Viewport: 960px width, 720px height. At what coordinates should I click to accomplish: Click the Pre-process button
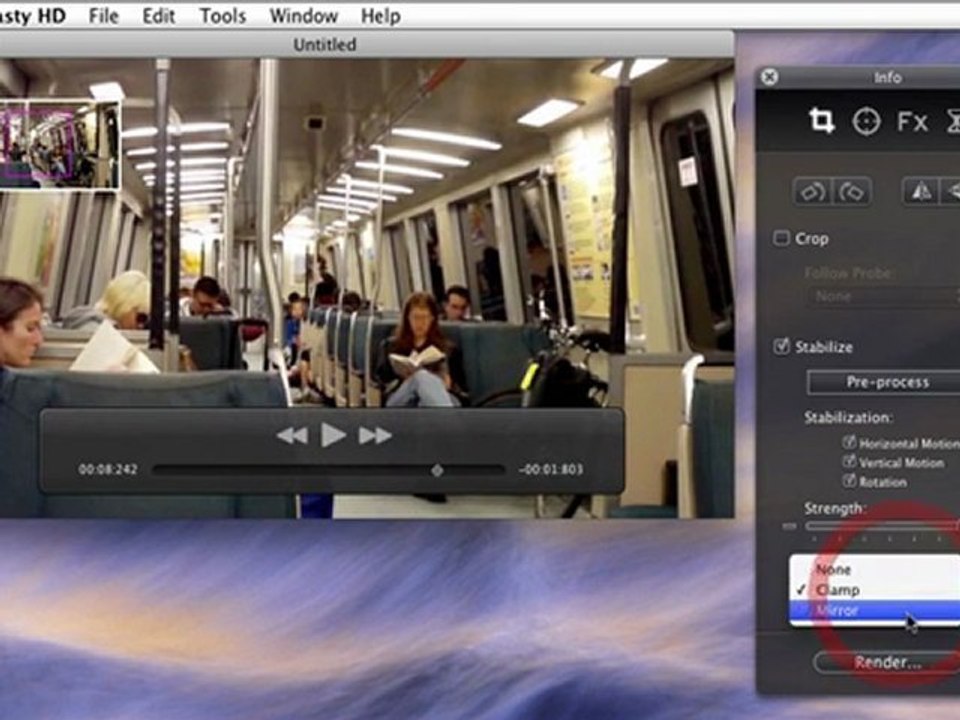[x=883, y=382]
